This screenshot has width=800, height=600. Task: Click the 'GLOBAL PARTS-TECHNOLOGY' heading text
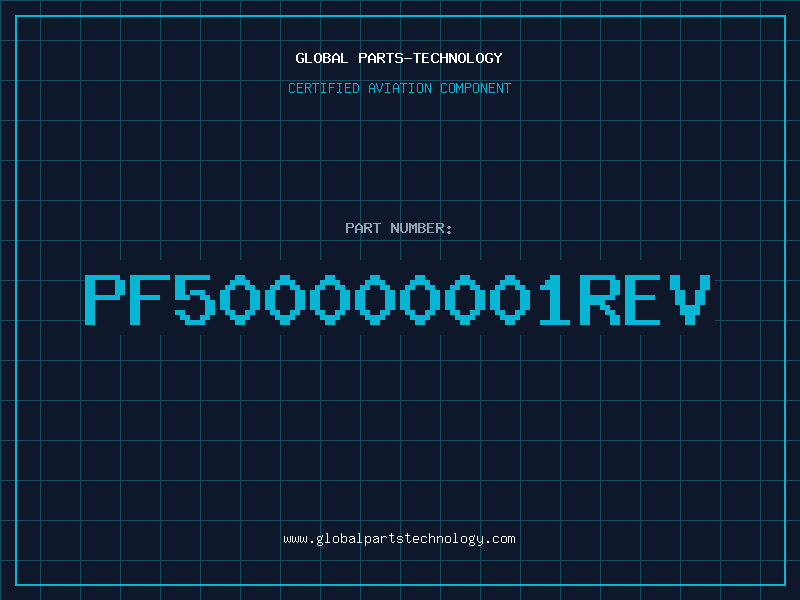coord(399,58)
